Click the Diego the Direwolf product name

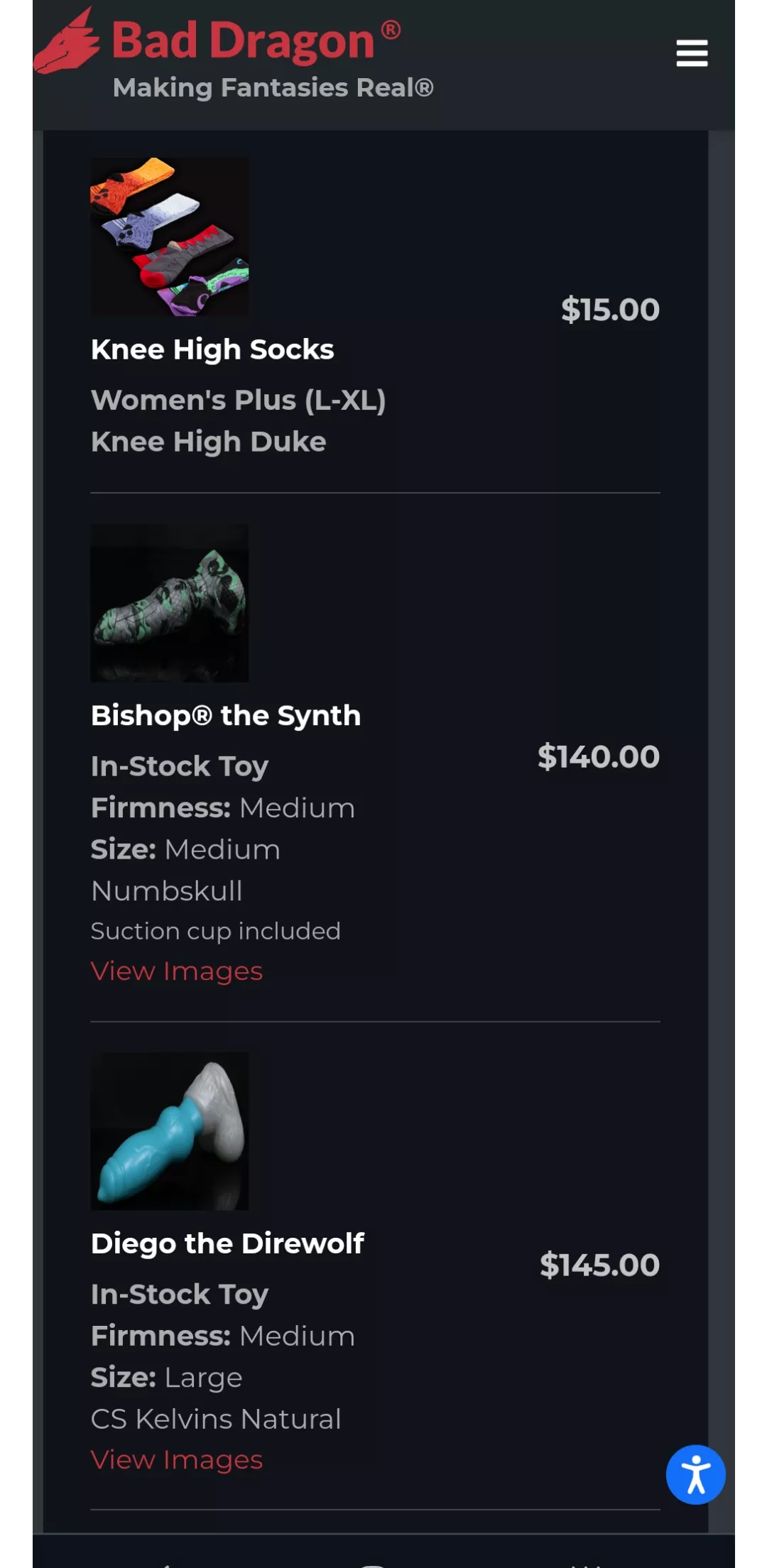click(227, 1243)
